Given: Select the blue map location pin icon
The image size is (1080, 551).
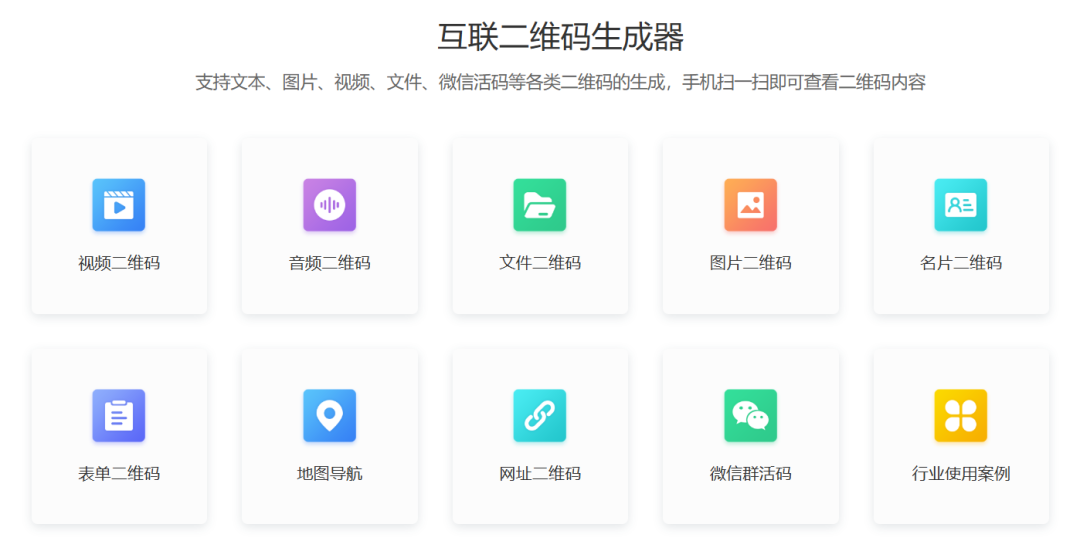Looking at the screenshot, I should tap(329, 415).
